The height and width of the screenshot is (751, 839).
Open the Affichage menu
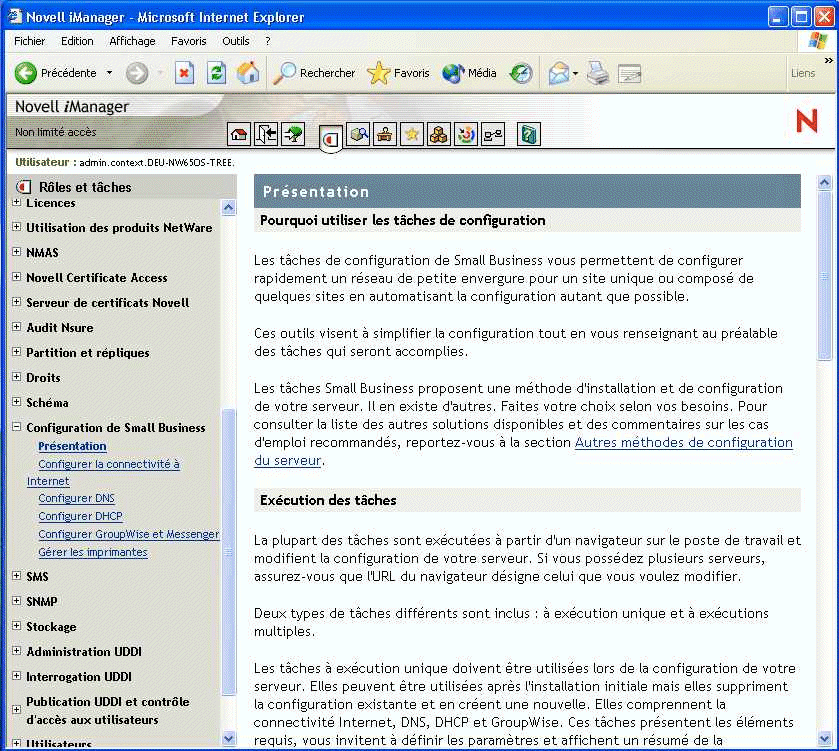[132, 41]
